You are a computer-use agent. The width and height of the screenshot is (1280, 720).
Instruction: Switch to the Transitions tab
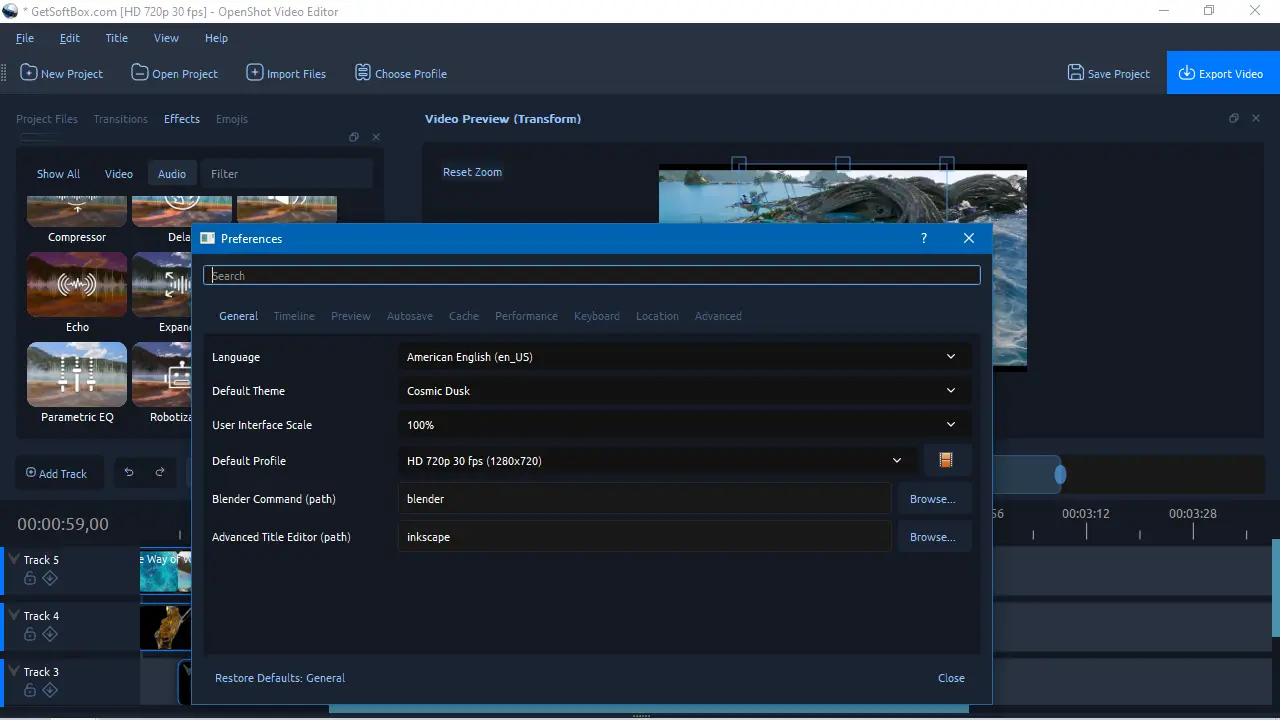[120, 118]
